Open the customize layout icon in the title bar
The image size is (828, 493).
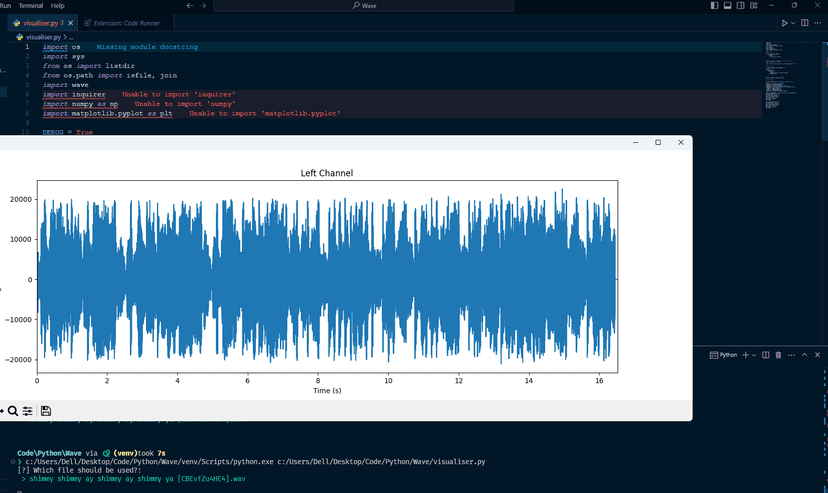[754, 5]
